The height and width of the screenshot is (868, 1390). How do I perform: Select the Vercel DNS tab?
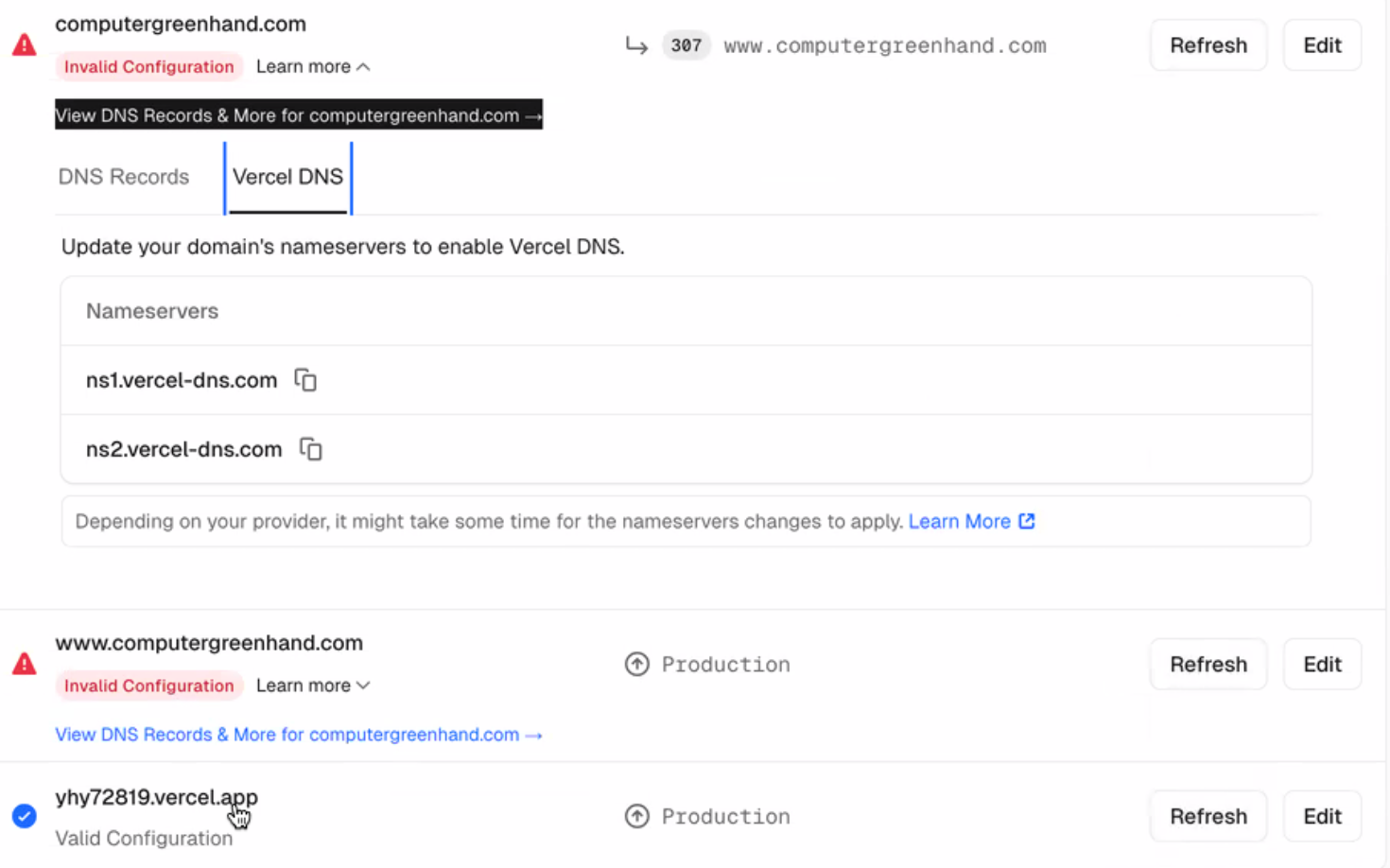288,177
